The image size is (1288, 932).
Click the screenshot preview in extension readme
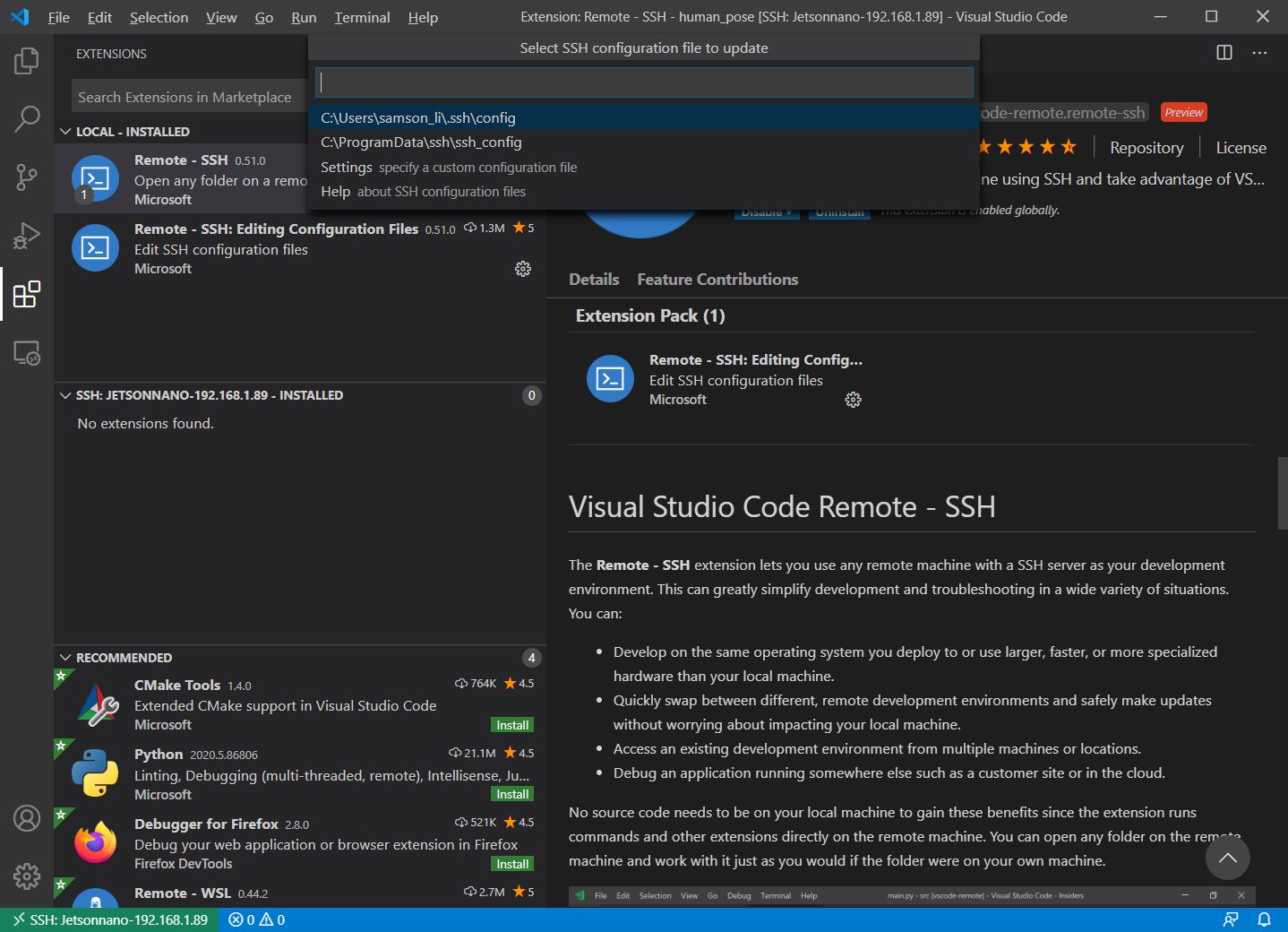pos(912,896)
